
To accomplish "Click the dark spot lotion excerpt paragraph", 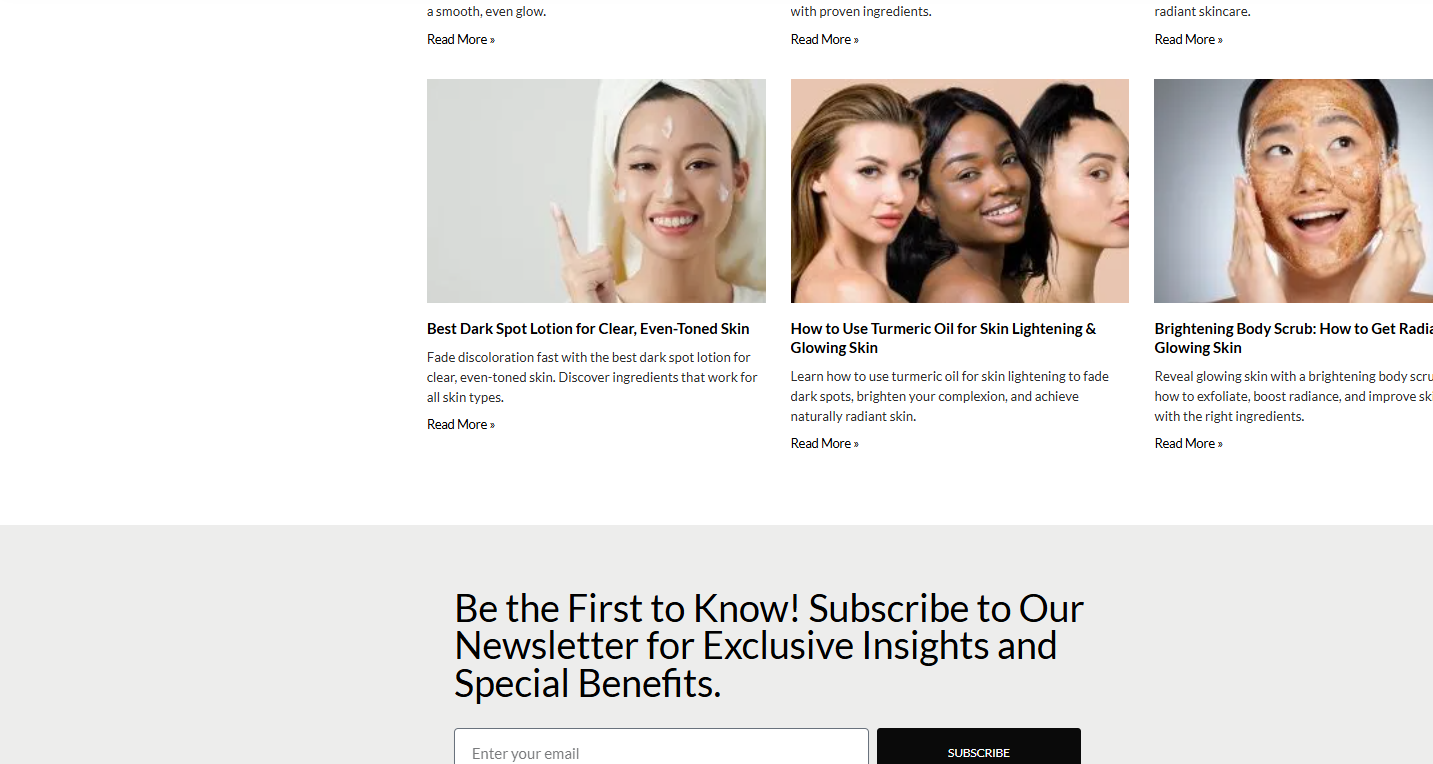I will [592, 377].
